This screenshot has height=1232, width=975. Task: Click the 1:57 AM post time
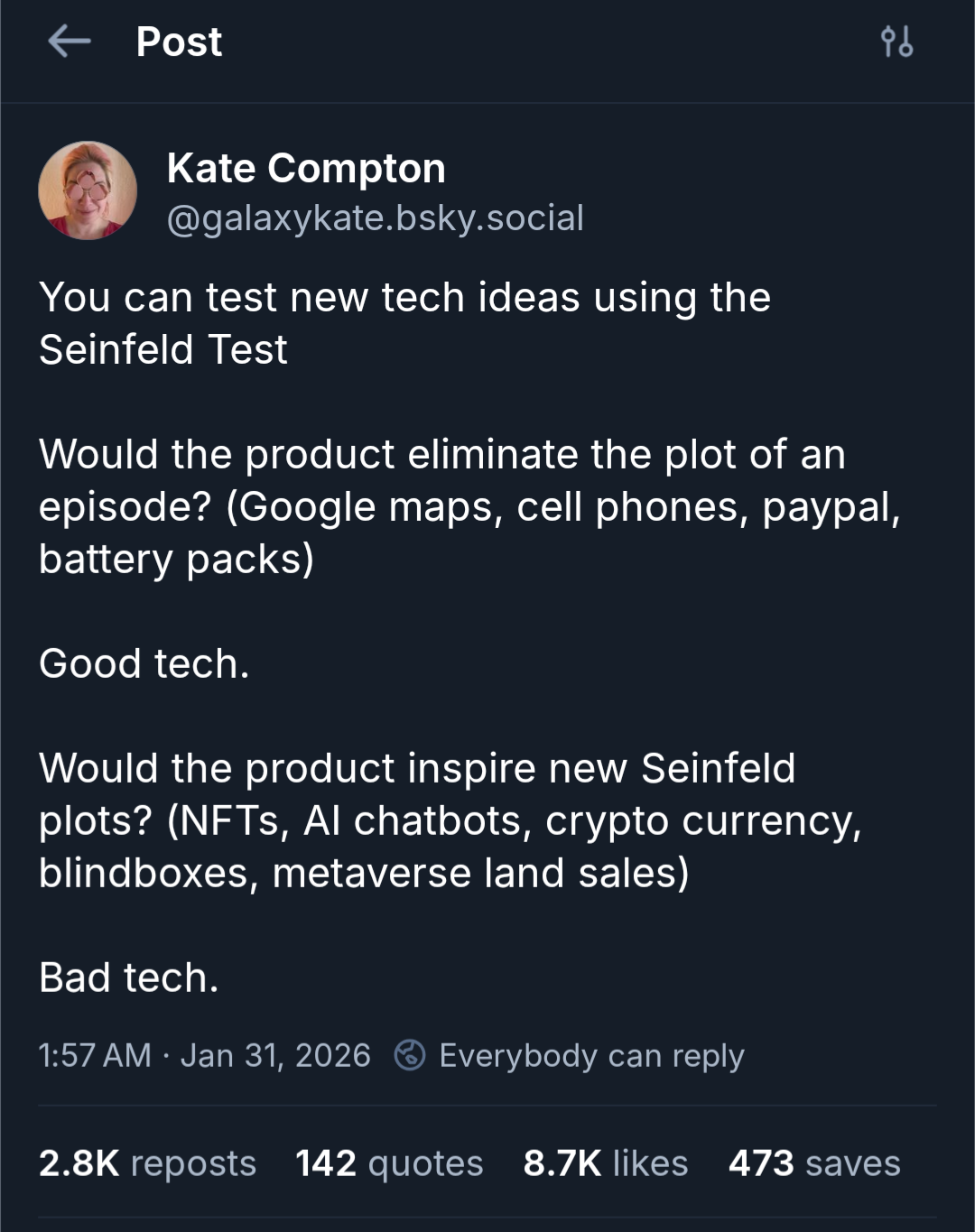[95, 1055]
